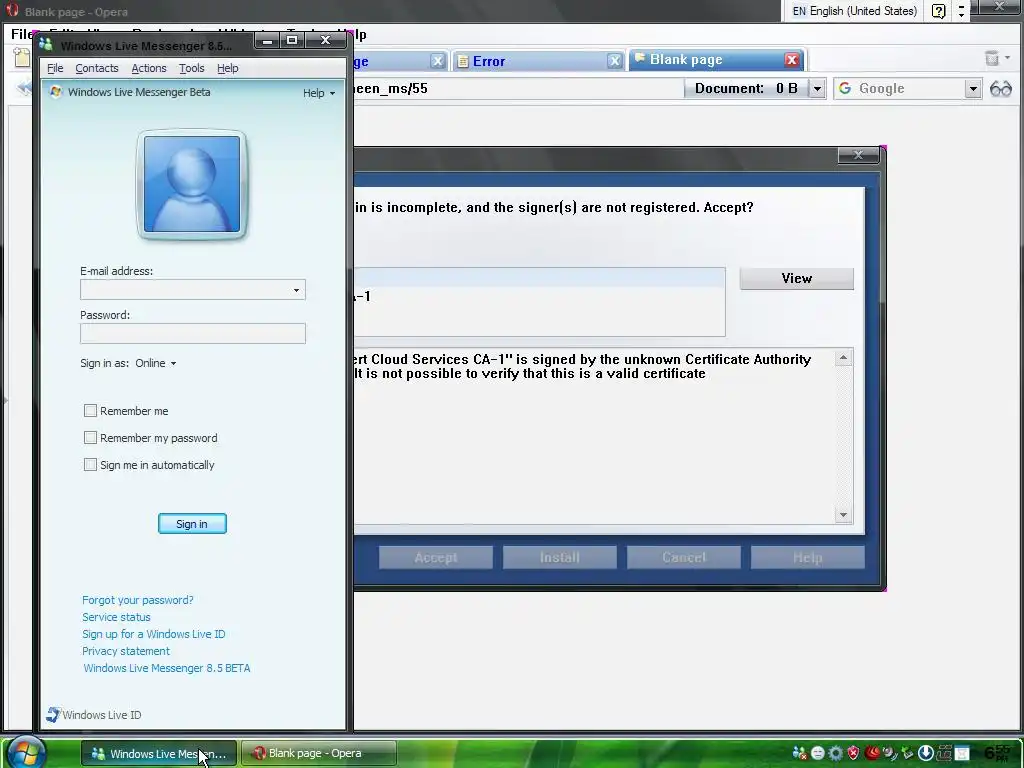Click Opera's new page icon
The height and width of the screenshot is (768, 1024).
click(22, 57)
